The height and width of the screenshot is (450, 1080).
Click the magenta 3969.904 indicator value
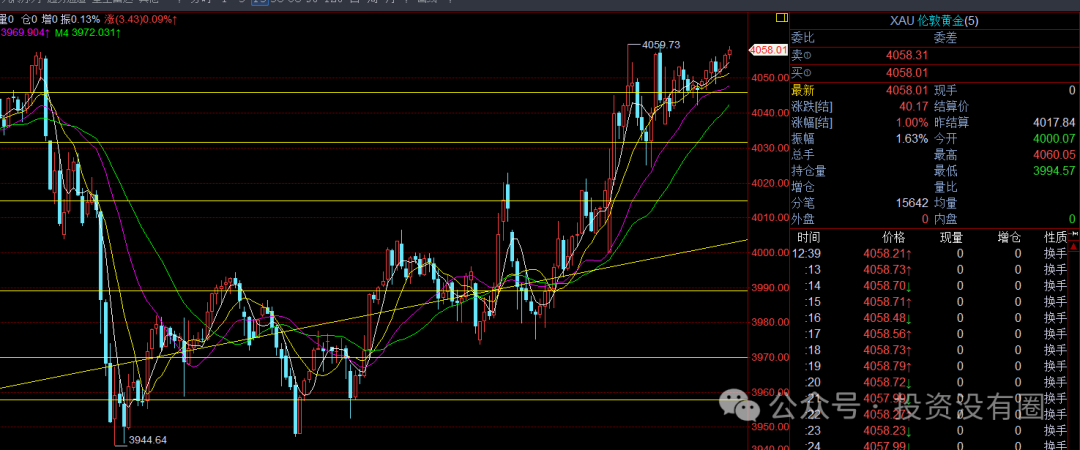click(25, 32)
